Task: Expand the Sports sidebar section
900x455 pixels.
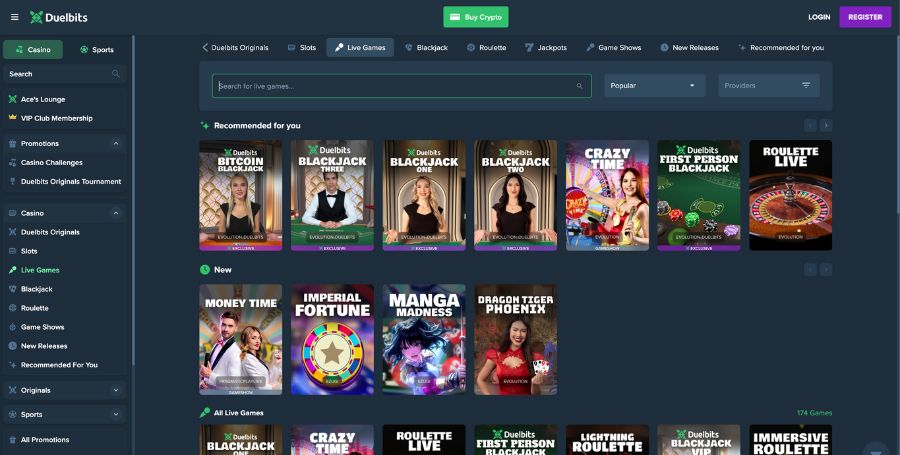Action: (116, 414)
